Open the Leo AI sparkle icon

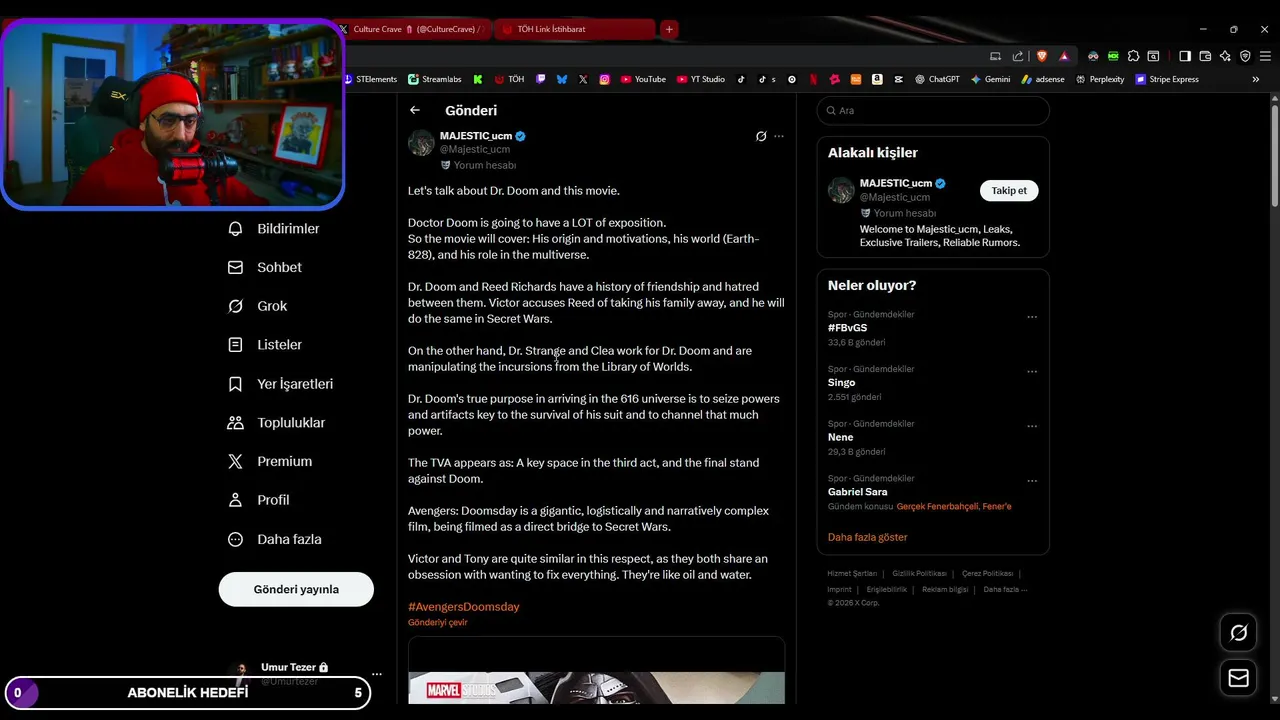tap(1225, 56)
